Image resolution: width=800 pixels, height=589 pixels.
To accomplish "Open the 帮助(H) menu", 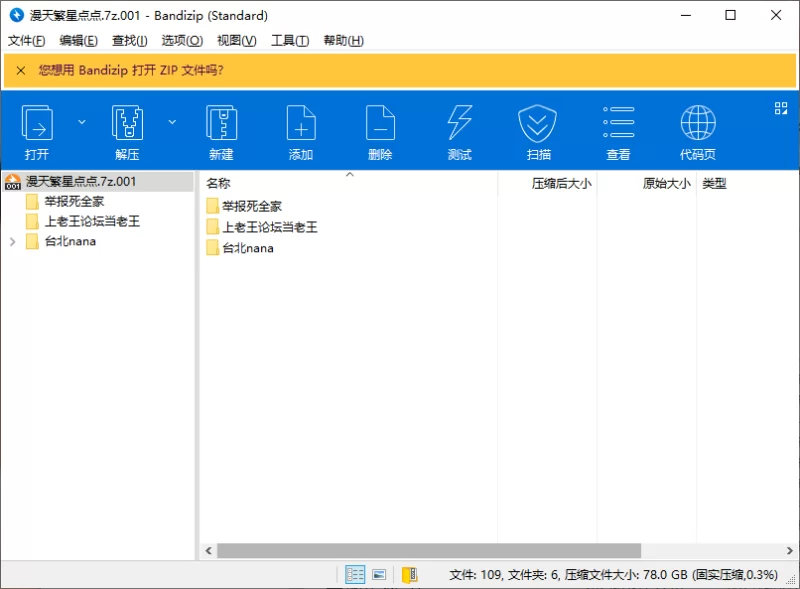I will pyautogui.click(x=343, y=40).
